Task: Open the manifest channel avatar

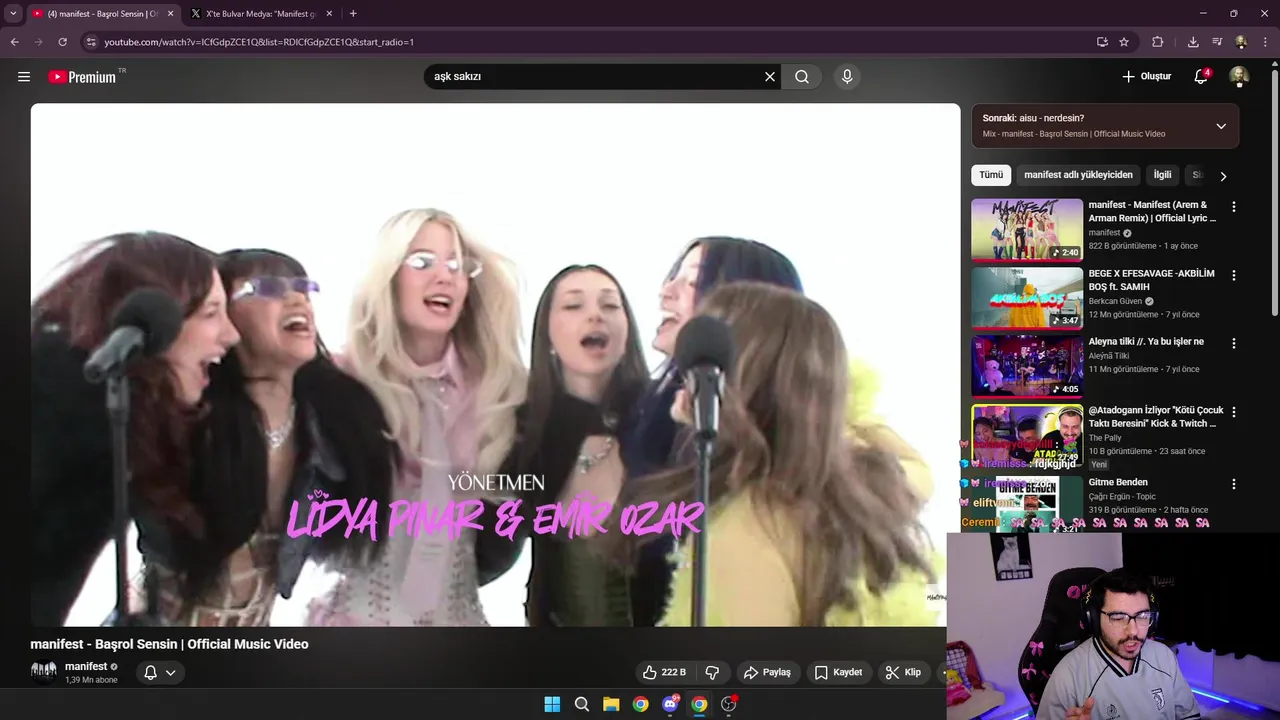Action: coord(43,672)
